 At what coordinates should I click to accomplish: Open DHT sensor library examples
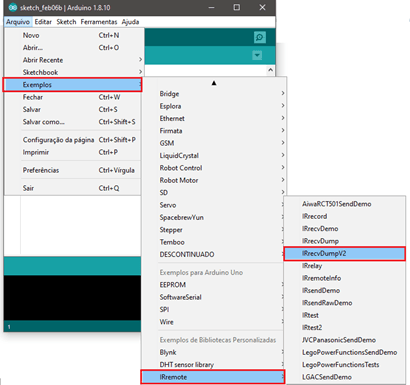click(x=213, y=364)
